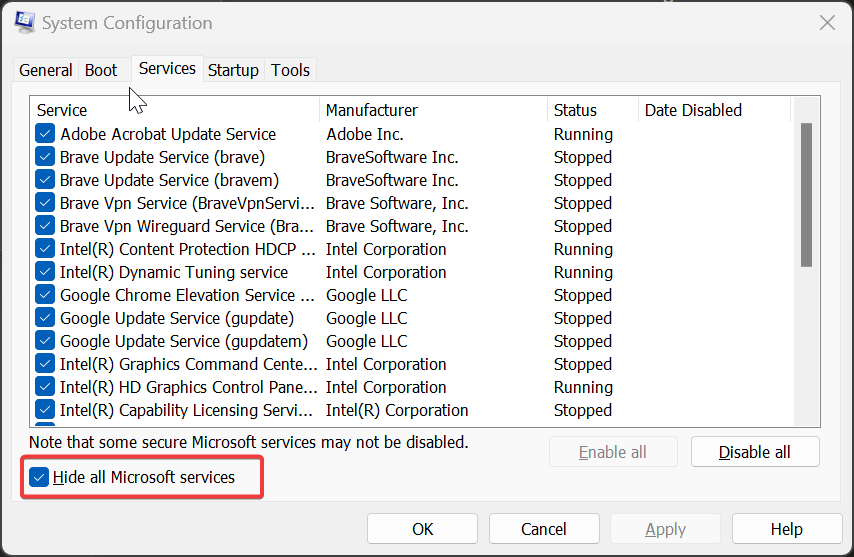Select the Google Update Service (gupdate) name
This screenshot has width=854, height=557.
tap(177, 318)
